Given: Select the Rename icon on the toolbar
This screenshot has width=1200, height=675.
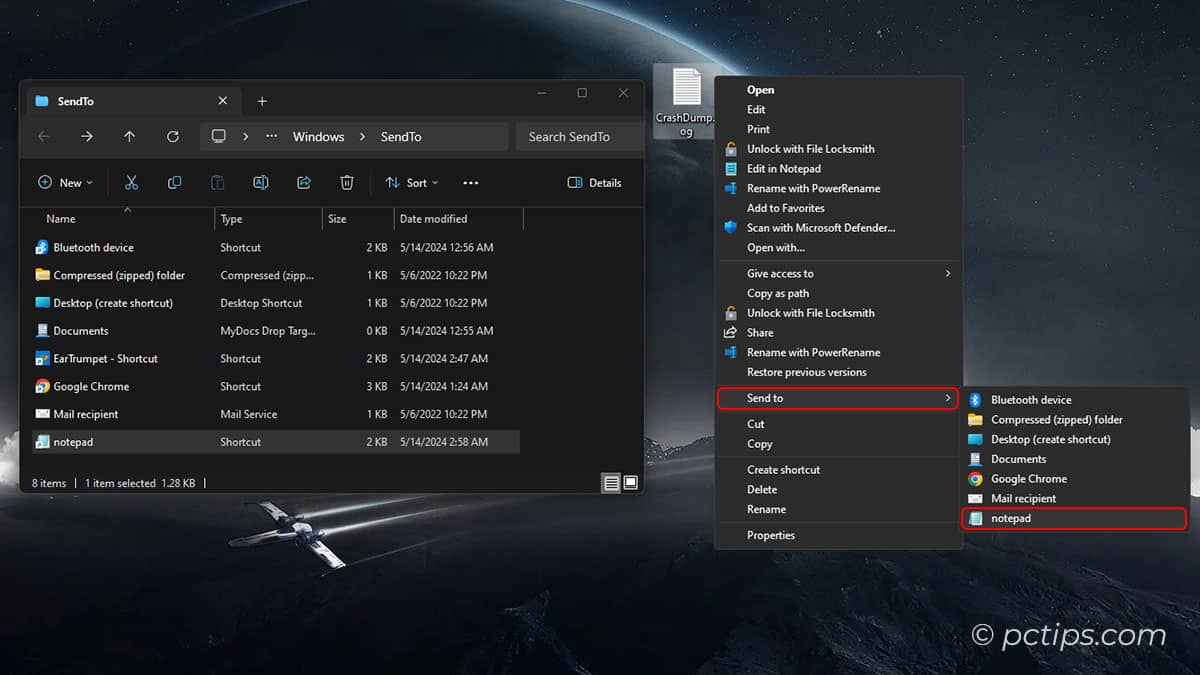Looking at the screenshot, I should point(261,182).
